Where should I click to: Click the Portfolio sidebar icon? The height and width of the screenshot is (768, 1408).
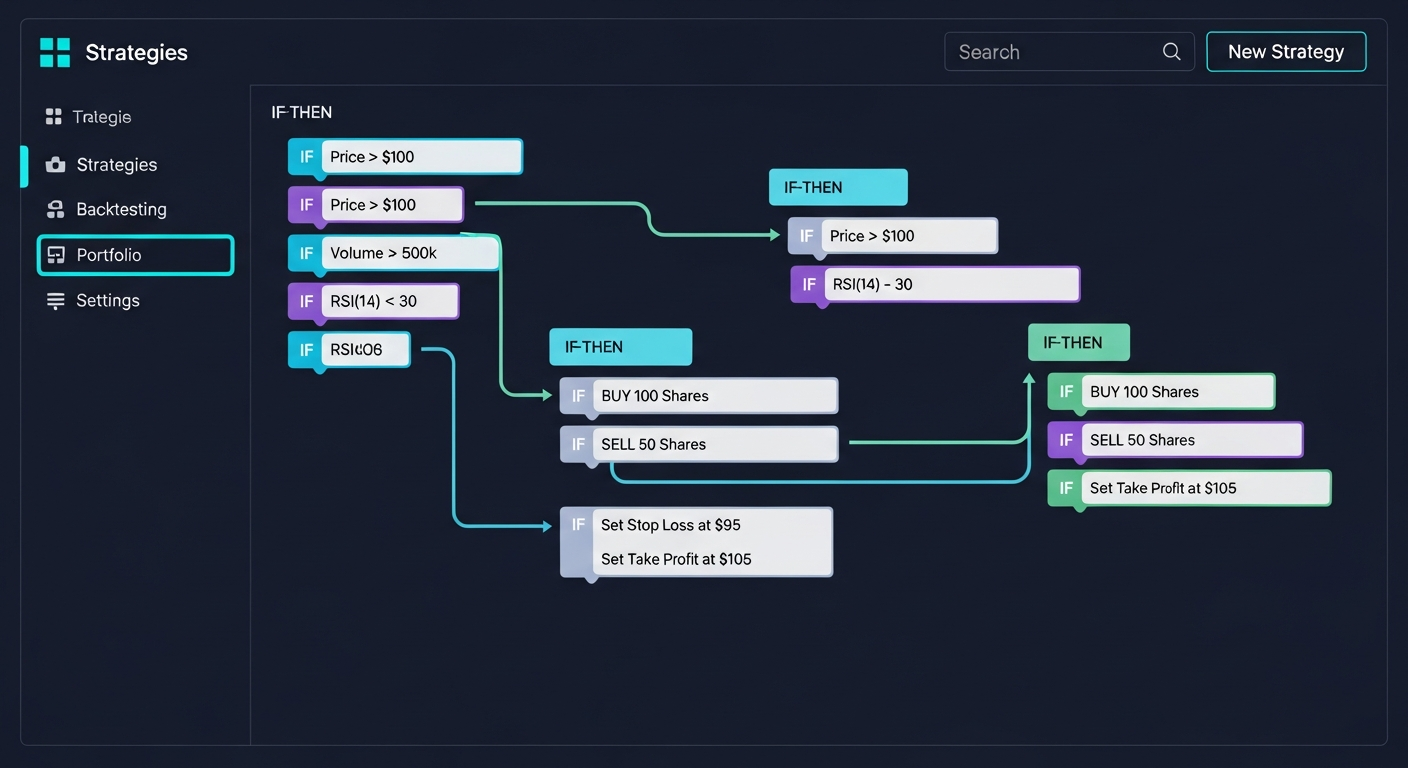(56, 255)
